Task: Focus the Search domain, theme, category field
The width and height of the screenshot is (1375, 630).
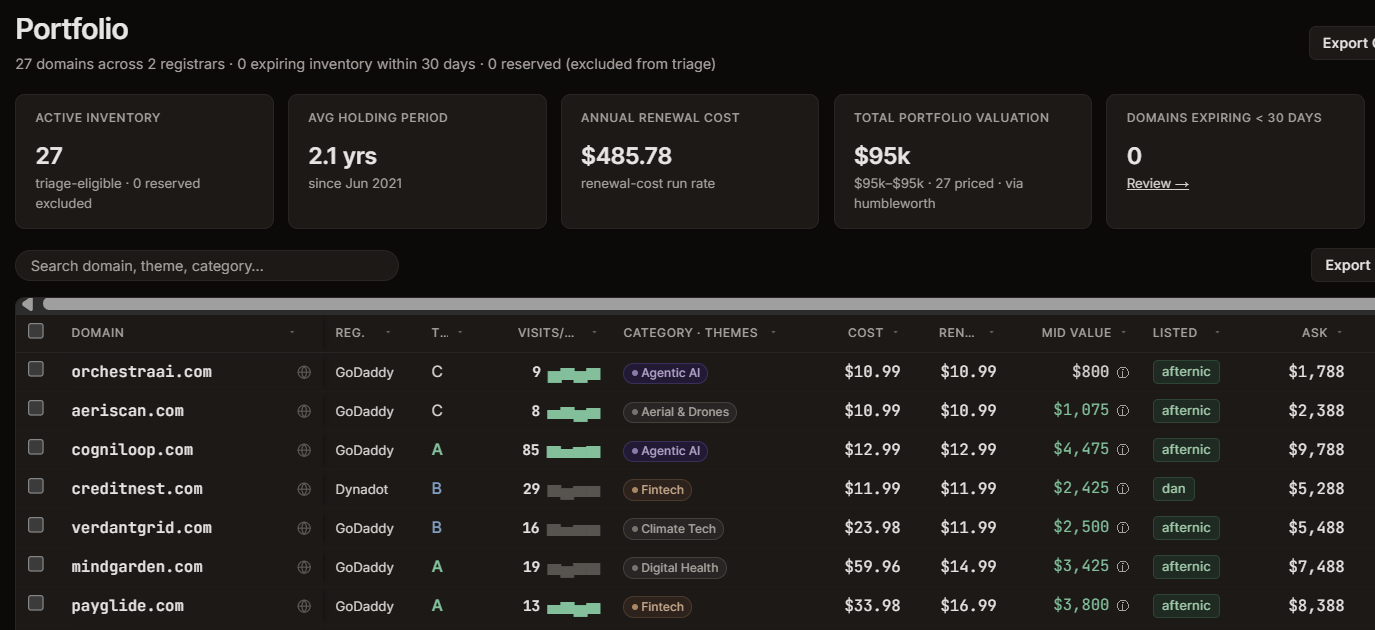Action: (x=207, y=266)
